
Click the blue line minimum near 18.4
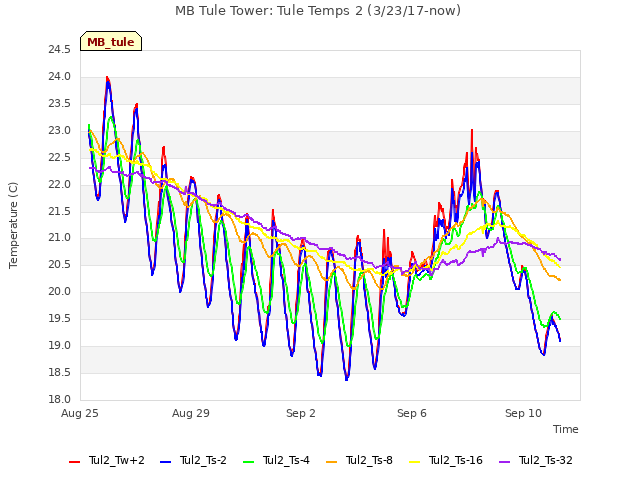tap(347, 379)
